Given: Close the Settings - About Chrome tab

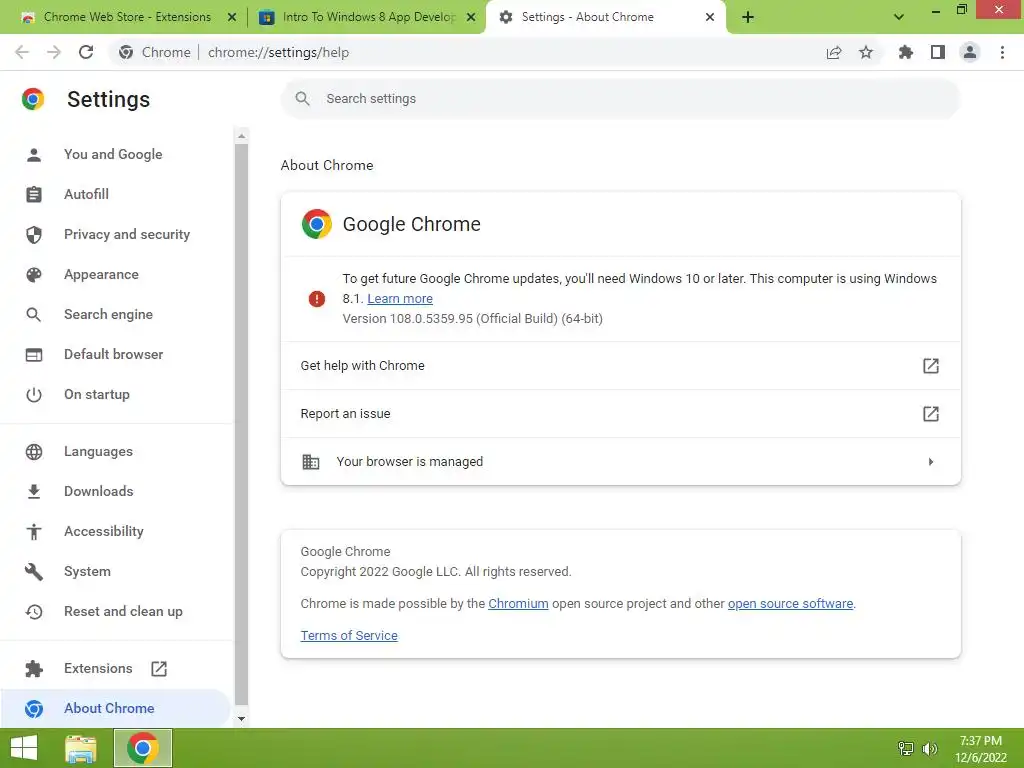Looking at the screenshot, I should [710, 17].
